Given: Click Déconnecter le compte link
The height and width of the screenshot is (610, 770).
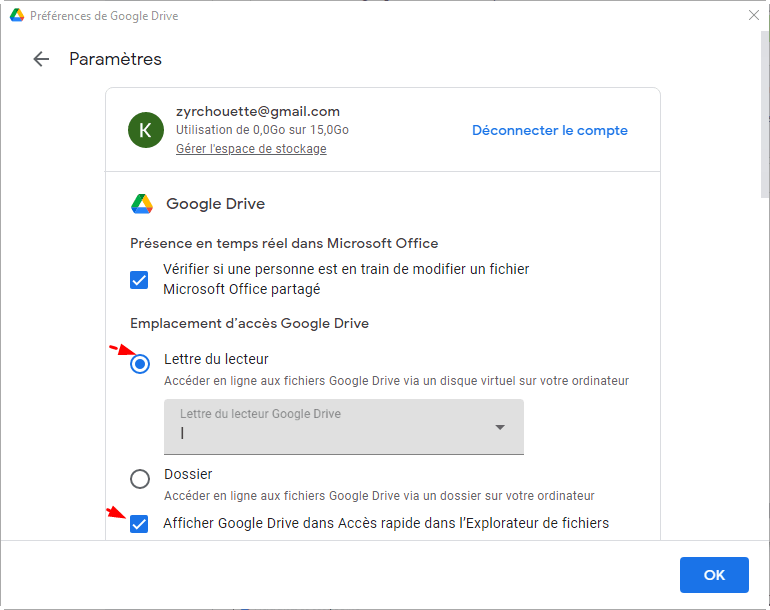Looking at the screenshot, I should coord(549,130).
